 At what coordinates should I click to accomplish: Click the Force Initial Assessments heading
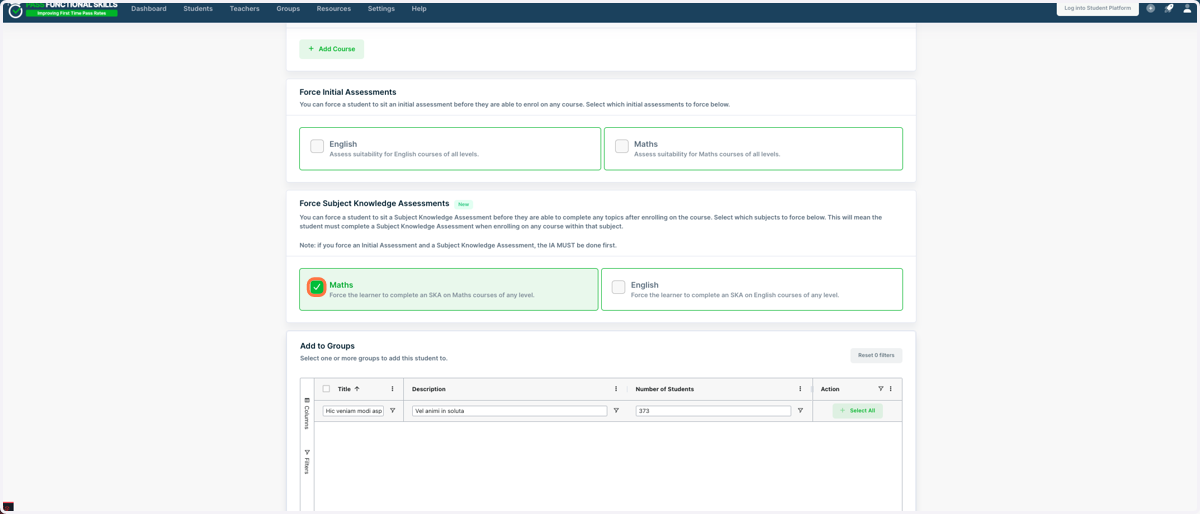[x=348, y=92]
